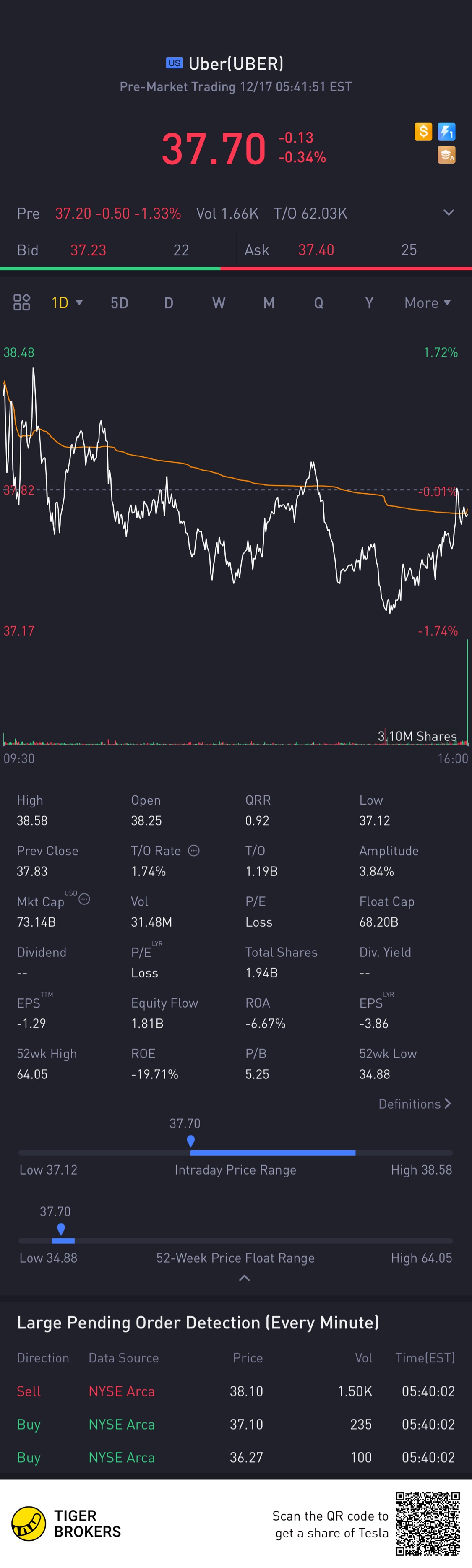The width and height of the screenshot is (472, 1568).
Task: Tap the yellow dollar sign badge icon
Action: pyautogui.click(x=422, y=131)
